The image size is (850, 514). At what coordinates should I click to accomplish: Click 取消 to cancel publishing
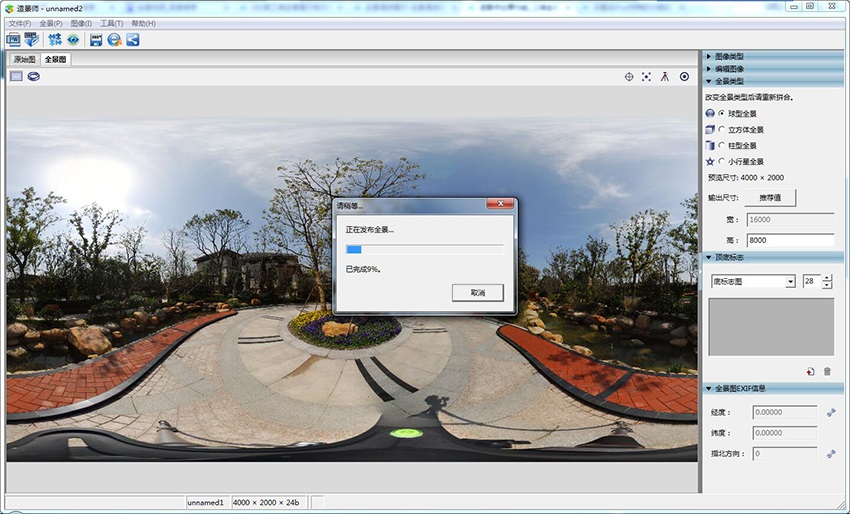(x=477, y=293)
